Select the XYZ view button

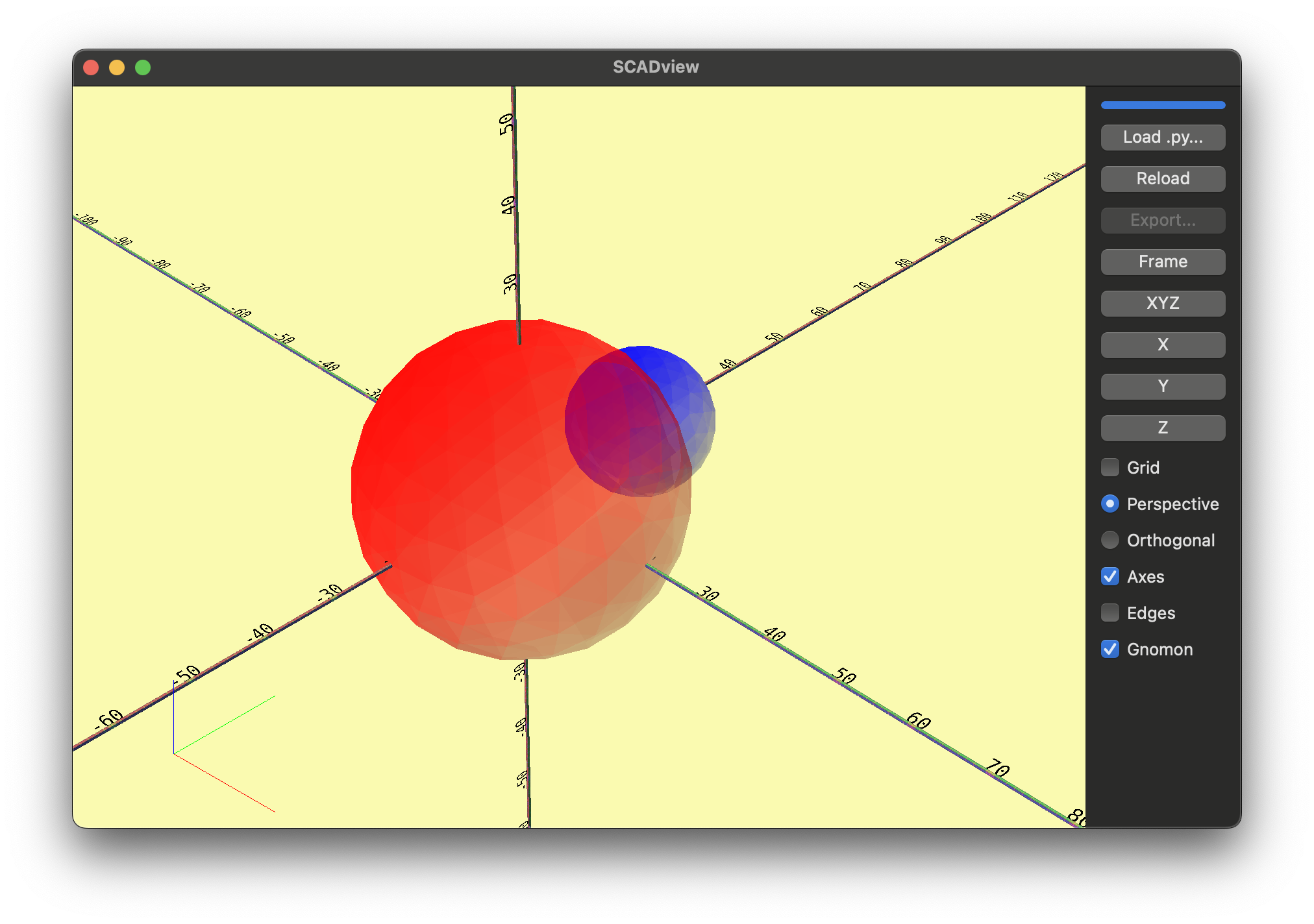pos(1163,304)
